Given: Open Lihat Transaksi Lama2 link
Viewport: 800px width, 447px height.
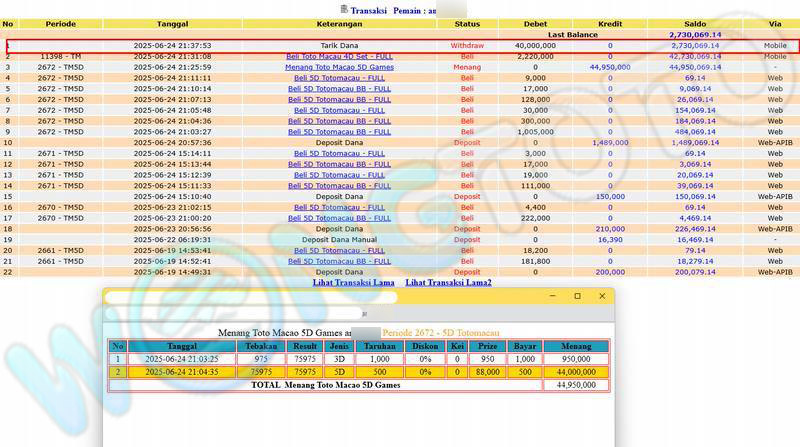Looking at the screenshot, I should [448, 283].
